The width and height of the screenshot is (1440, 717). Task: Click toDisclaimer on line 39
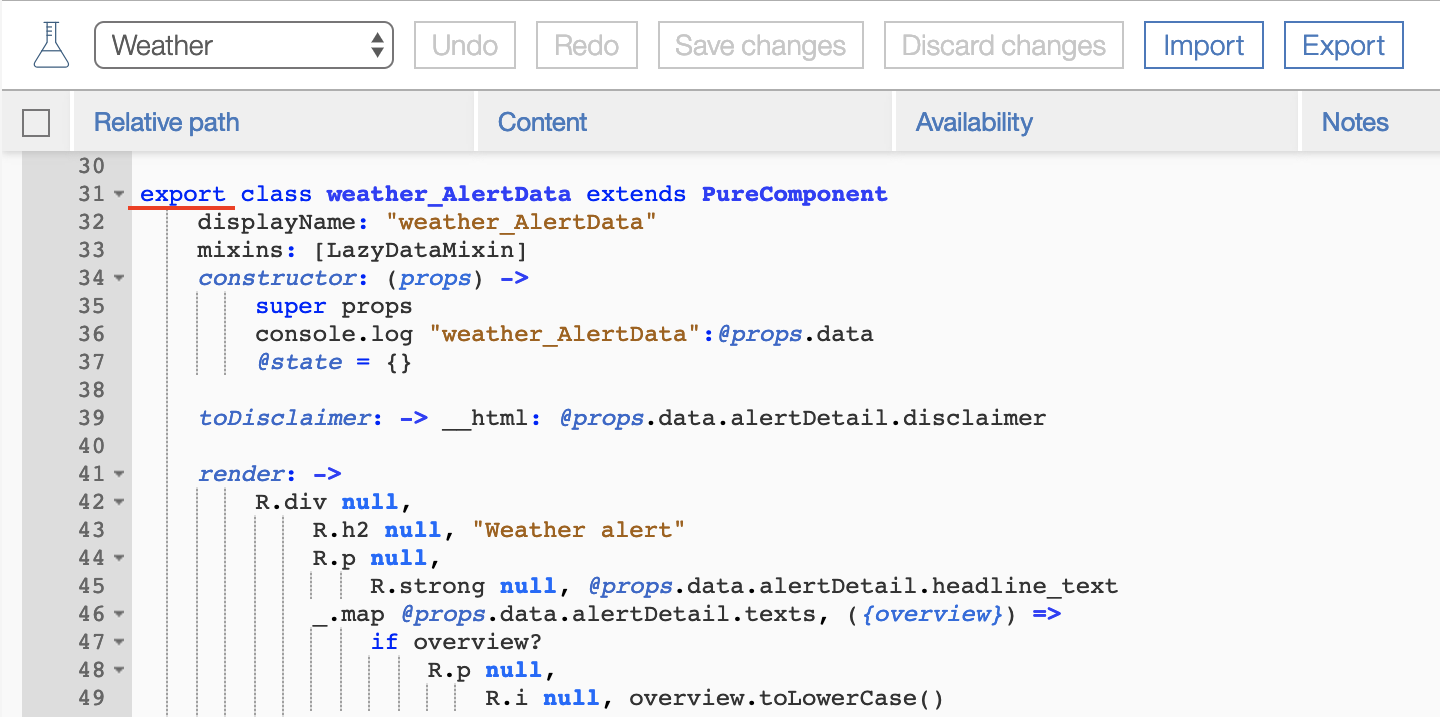tap(285, 418)
